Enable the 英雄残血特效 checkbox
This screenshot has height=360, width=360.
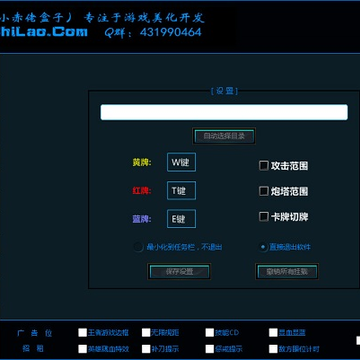82,349
